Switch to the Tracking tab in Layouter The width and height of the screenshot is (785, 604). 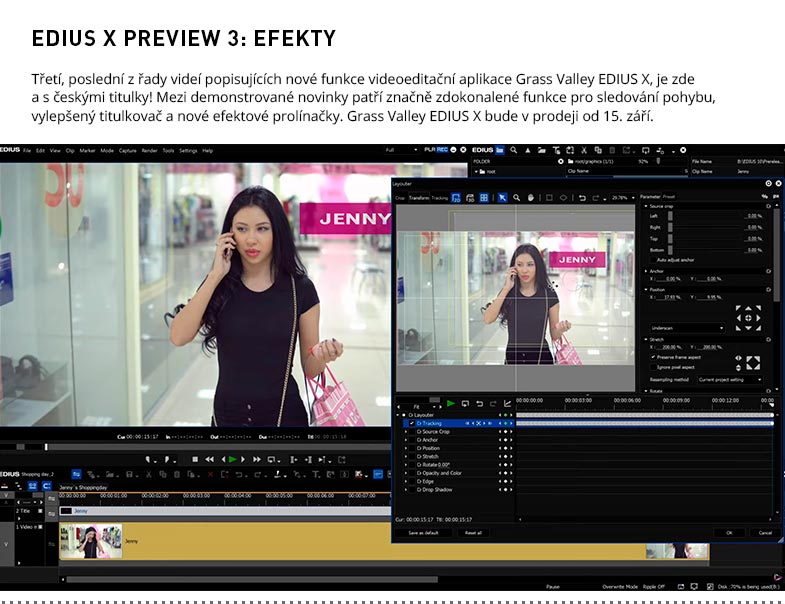tap(440, 198)
